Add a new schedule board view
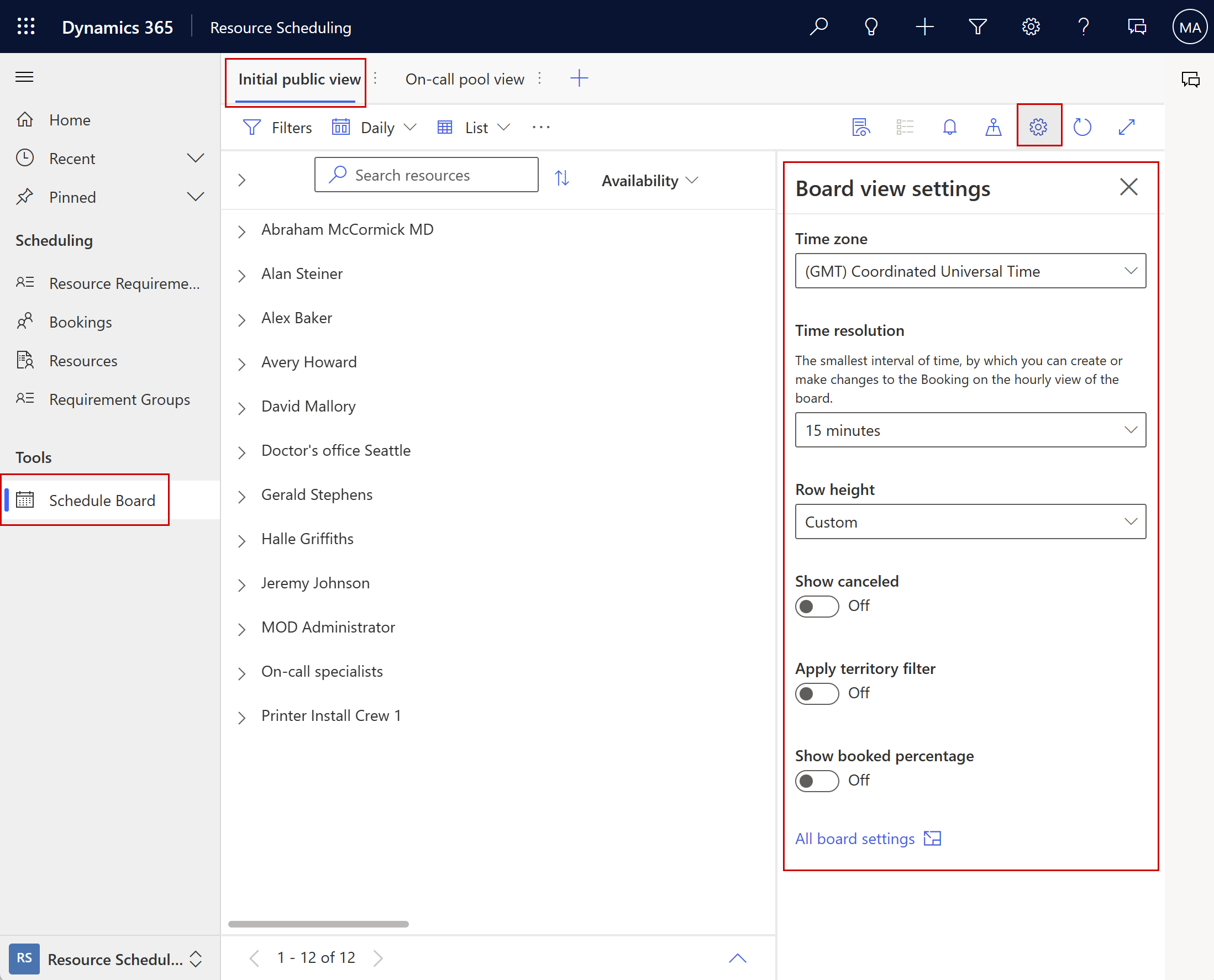1214x980 pixels. [x=579, y=78]
